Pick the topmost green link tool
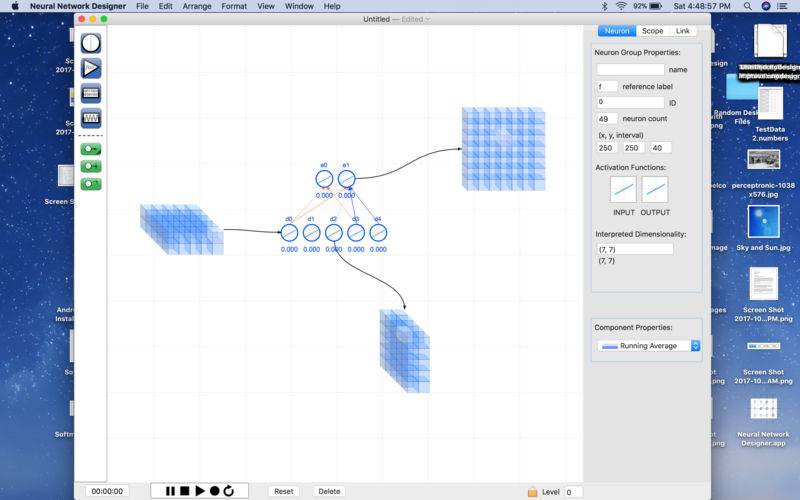800x500 pixels. [x=91, y=149]
